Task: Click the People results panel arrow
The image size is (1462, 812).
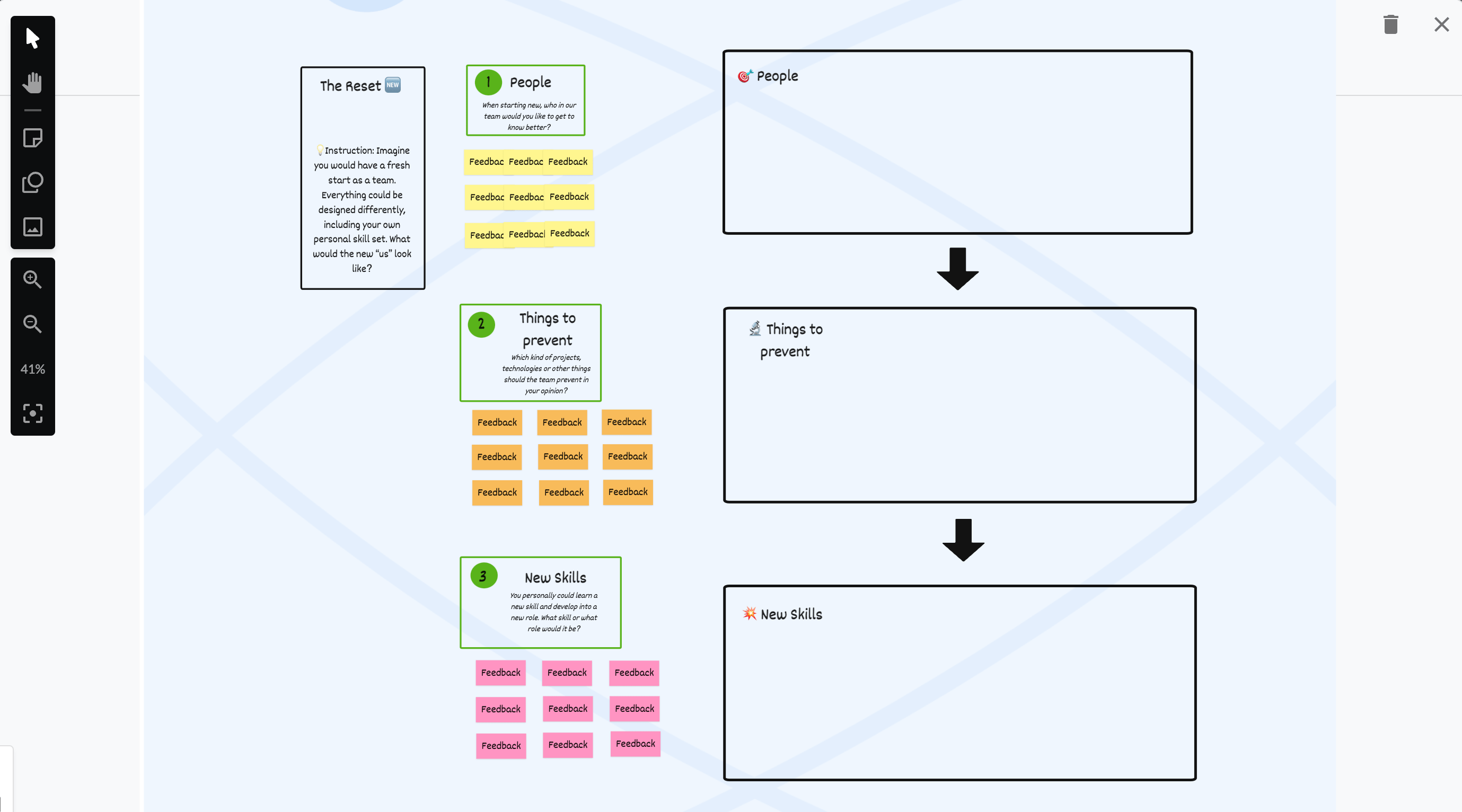Action: [955, 270]
